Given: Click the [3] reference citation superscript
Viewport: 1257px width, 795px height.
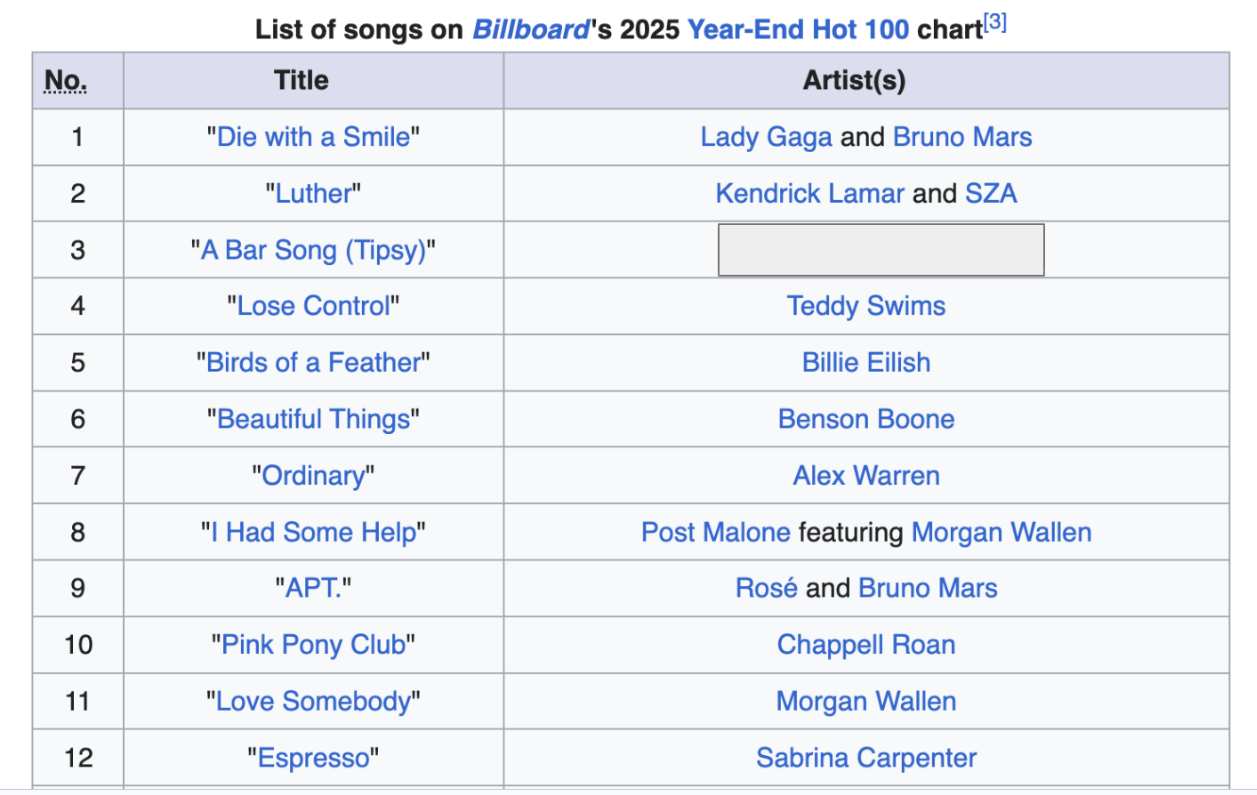Looking at the screenshot, I should tap(995, 24).
